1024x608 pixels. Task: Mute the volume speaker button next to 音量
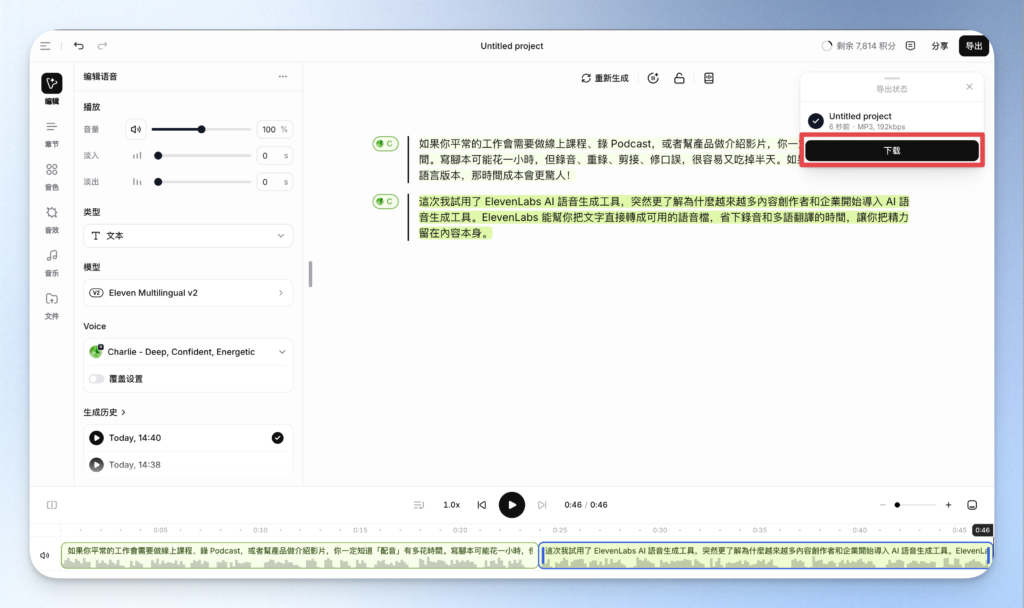(136, 129)
